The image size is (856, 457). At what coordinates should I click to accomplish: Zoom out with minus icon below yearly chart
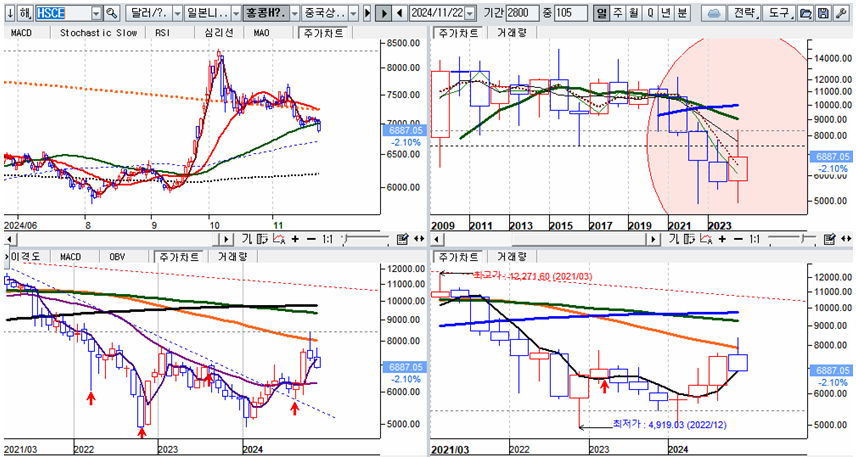(739, 239)
